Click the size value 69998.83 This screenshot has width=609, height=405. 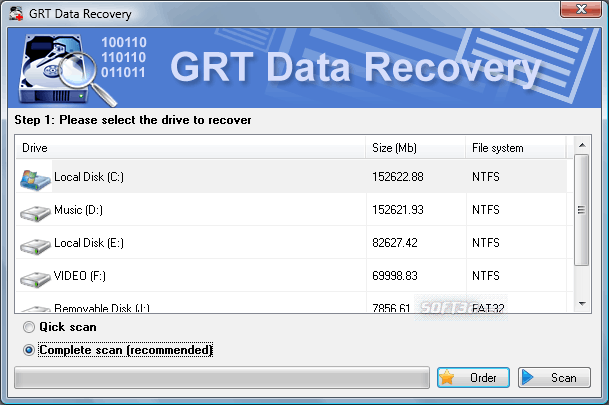click(x=395, y=276)
